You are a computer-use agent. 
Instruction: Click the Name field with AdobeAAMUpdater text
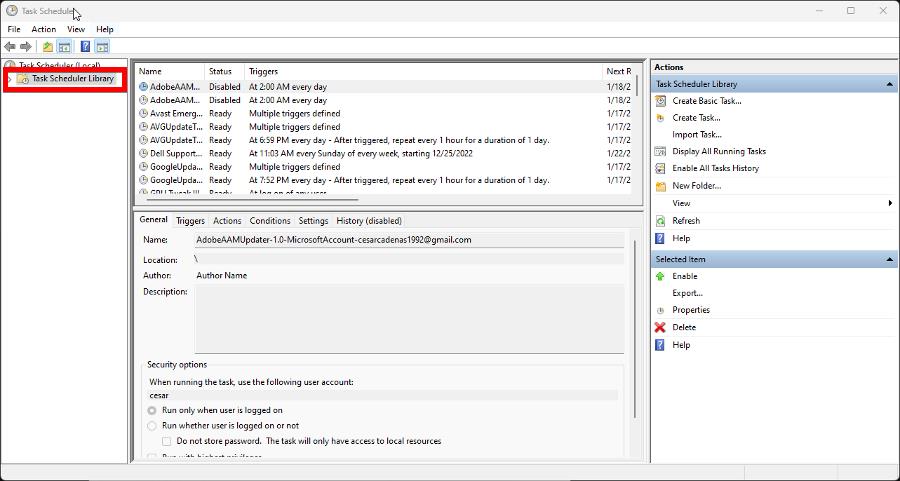(409, 240)
